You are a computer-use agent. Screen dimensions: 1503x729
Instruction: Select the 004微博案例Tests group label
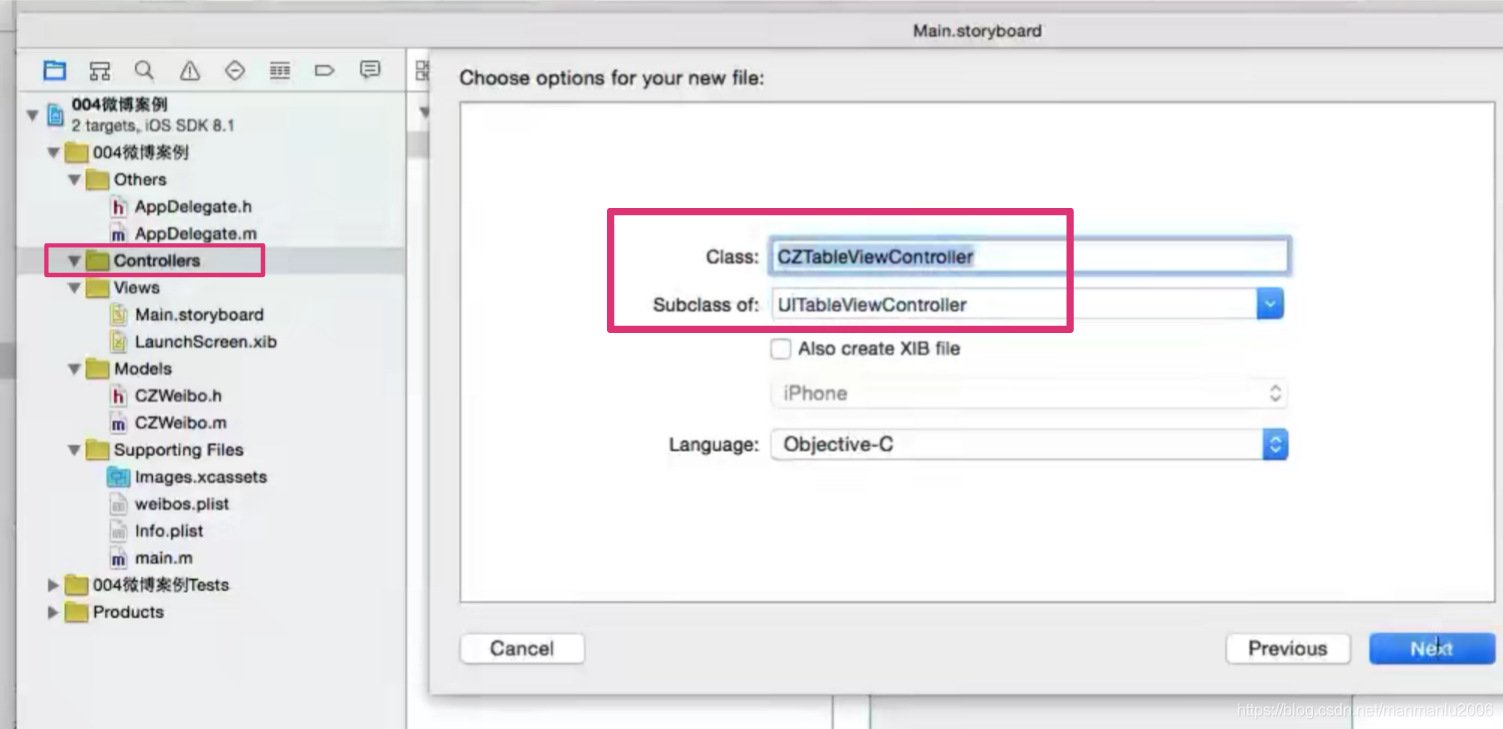(161, 585)
